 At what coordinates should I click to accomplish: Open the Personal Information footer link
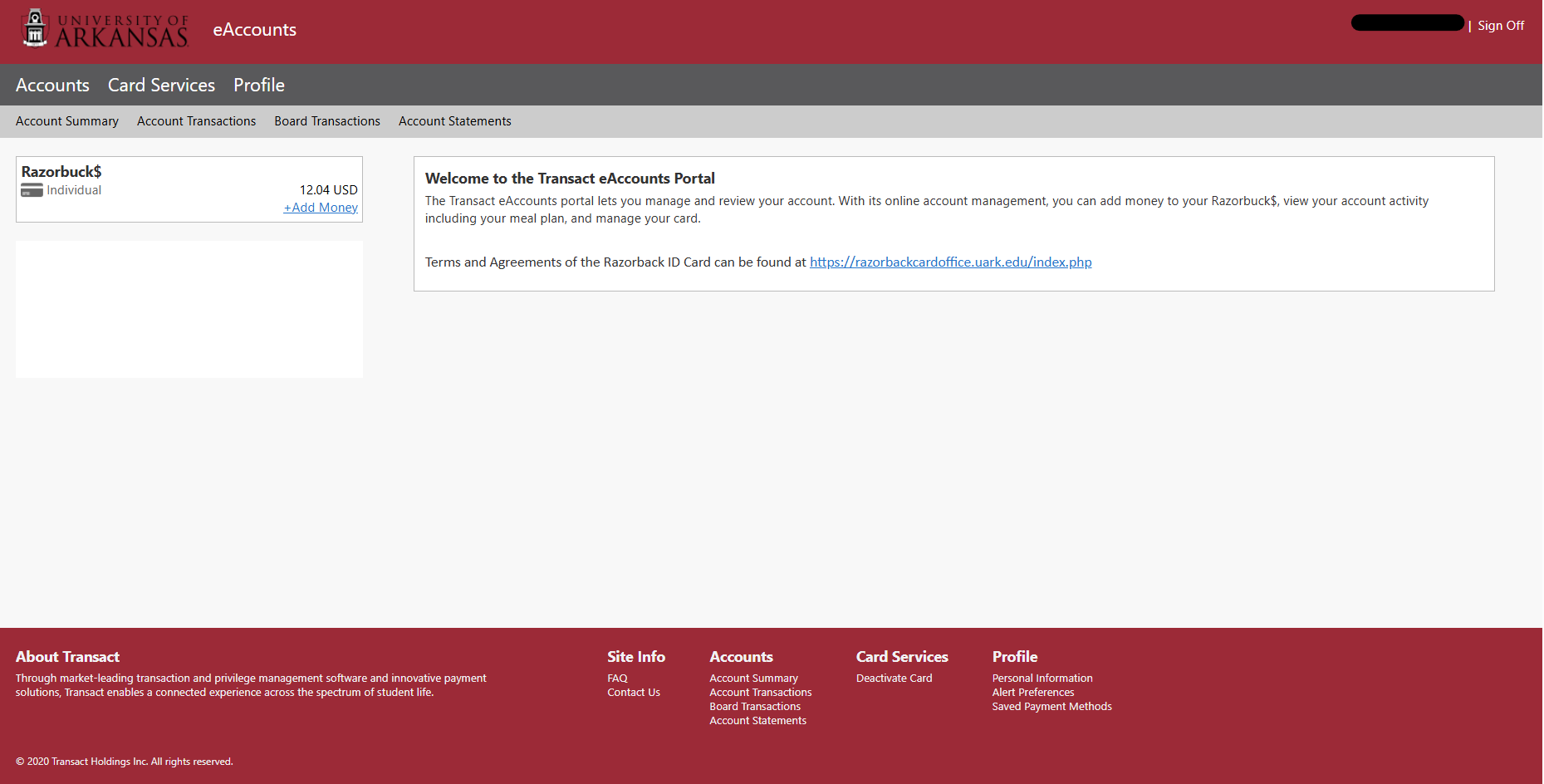[x=1042, y=679]
